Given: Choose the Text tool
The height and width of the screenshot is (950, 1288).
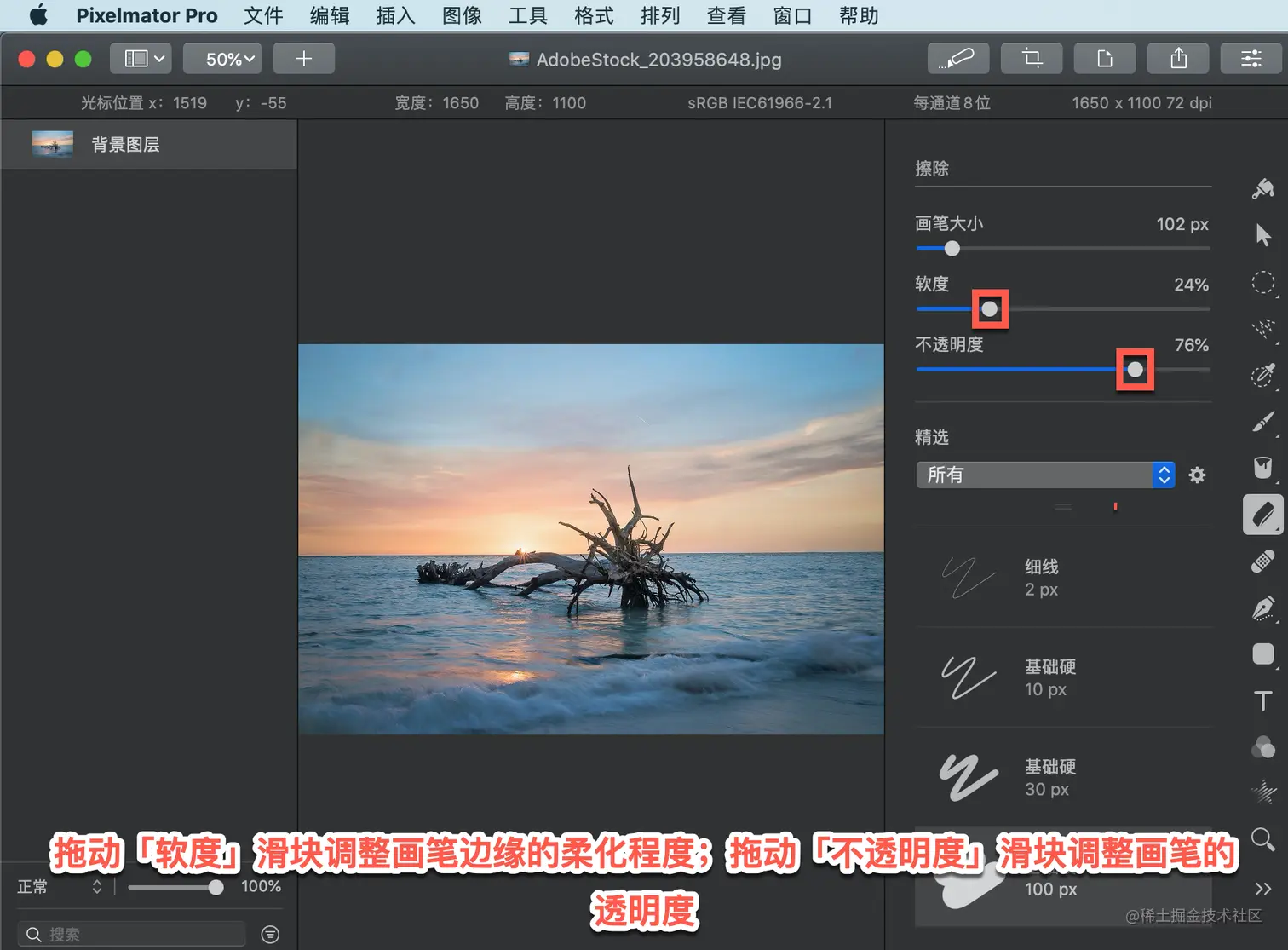Looking at the screenshot, I should tap(1263, 700).
